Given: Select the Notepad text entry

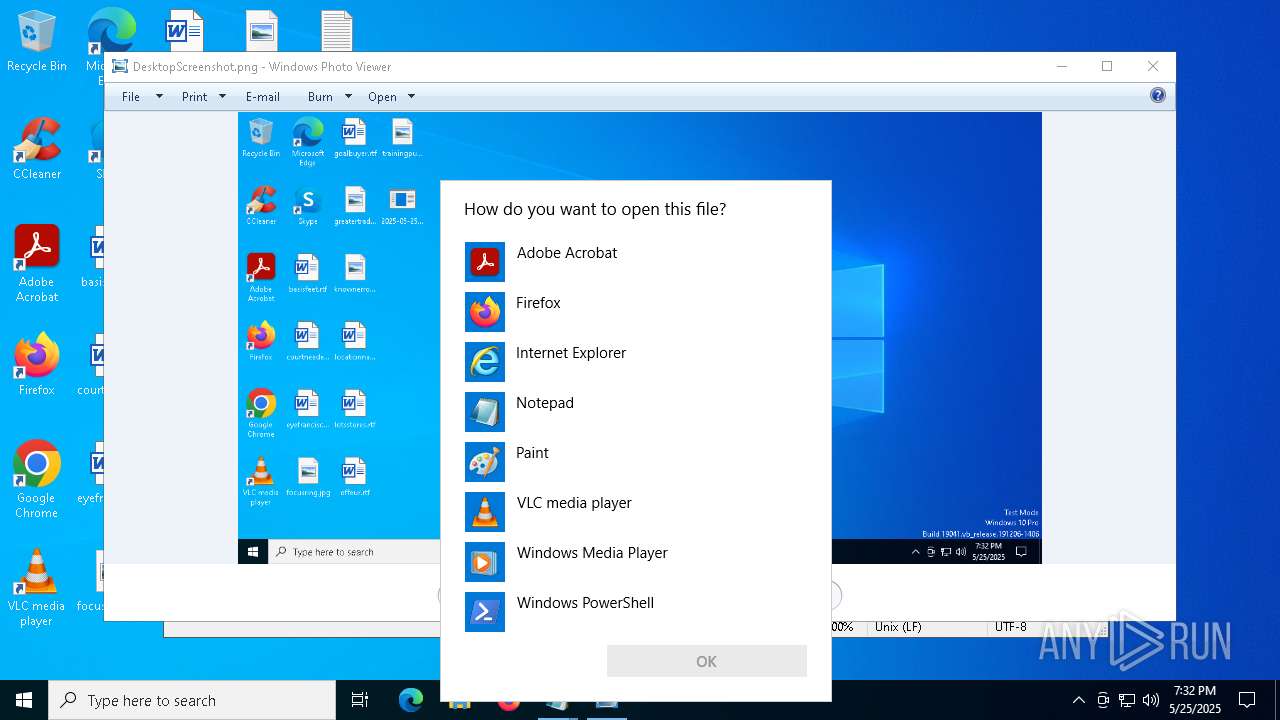Looking at the screenshot, I should 545,403.
